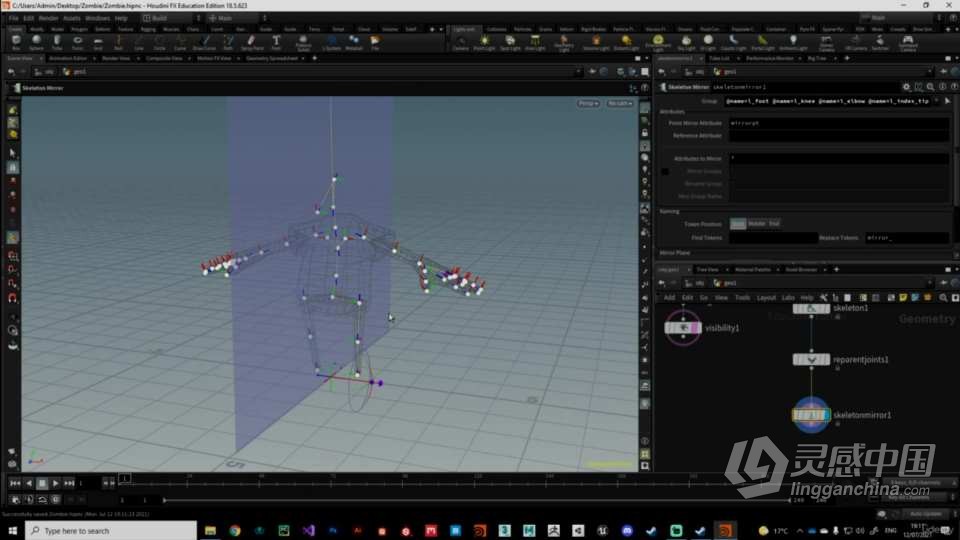Open the No cam dropdown in viewport
The width and height of the screenshot is (960, 540).
(x=620, y=103)
